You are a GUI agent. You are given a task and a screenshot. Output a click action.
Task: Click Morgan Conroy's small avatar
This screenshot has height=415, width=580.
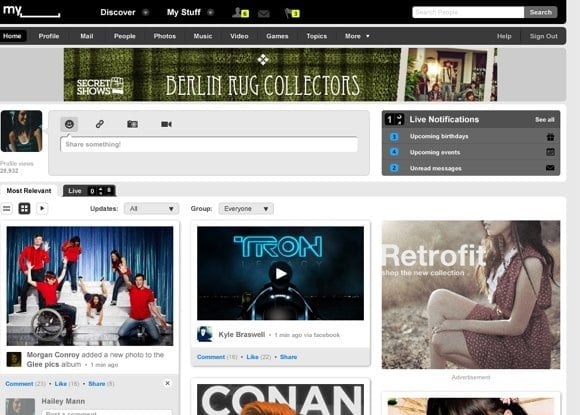pos(14,359)
